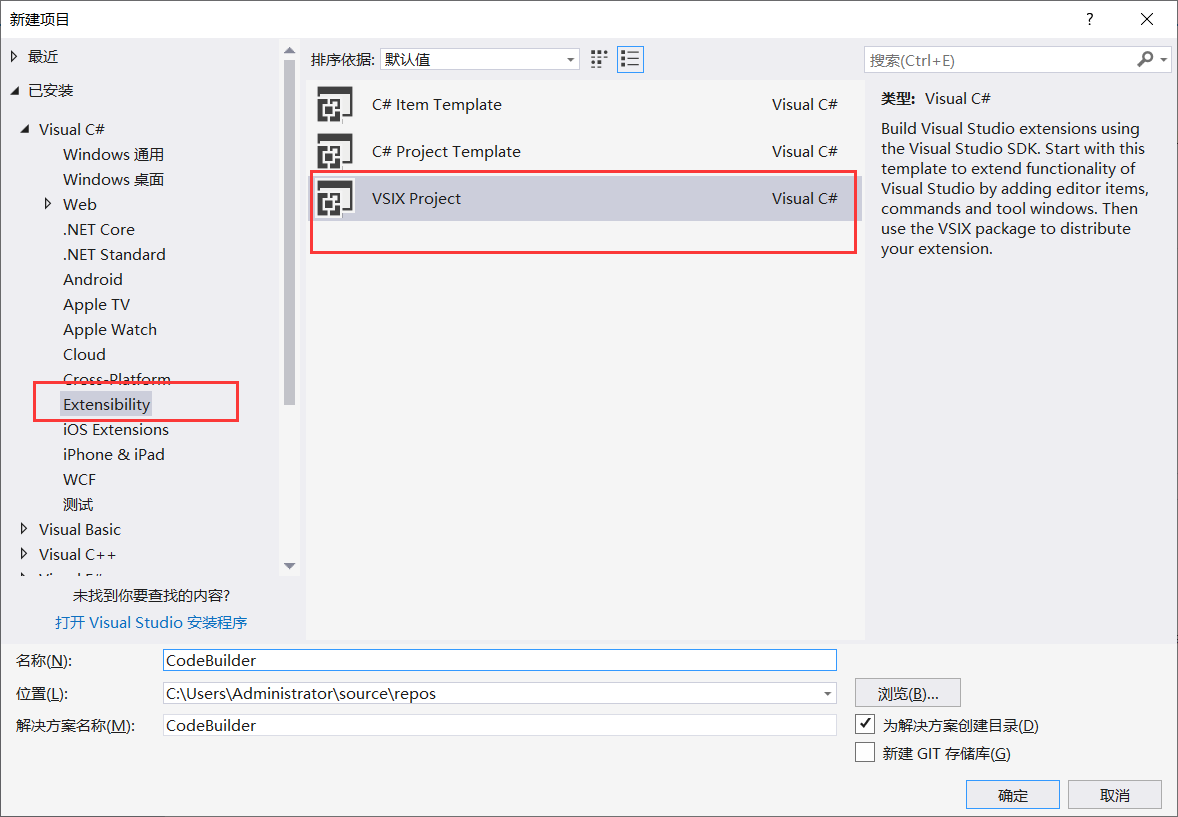Select the .NET Standard category
The height and width of the screenshot is (817, 1178).
click(x=114, y=254)
